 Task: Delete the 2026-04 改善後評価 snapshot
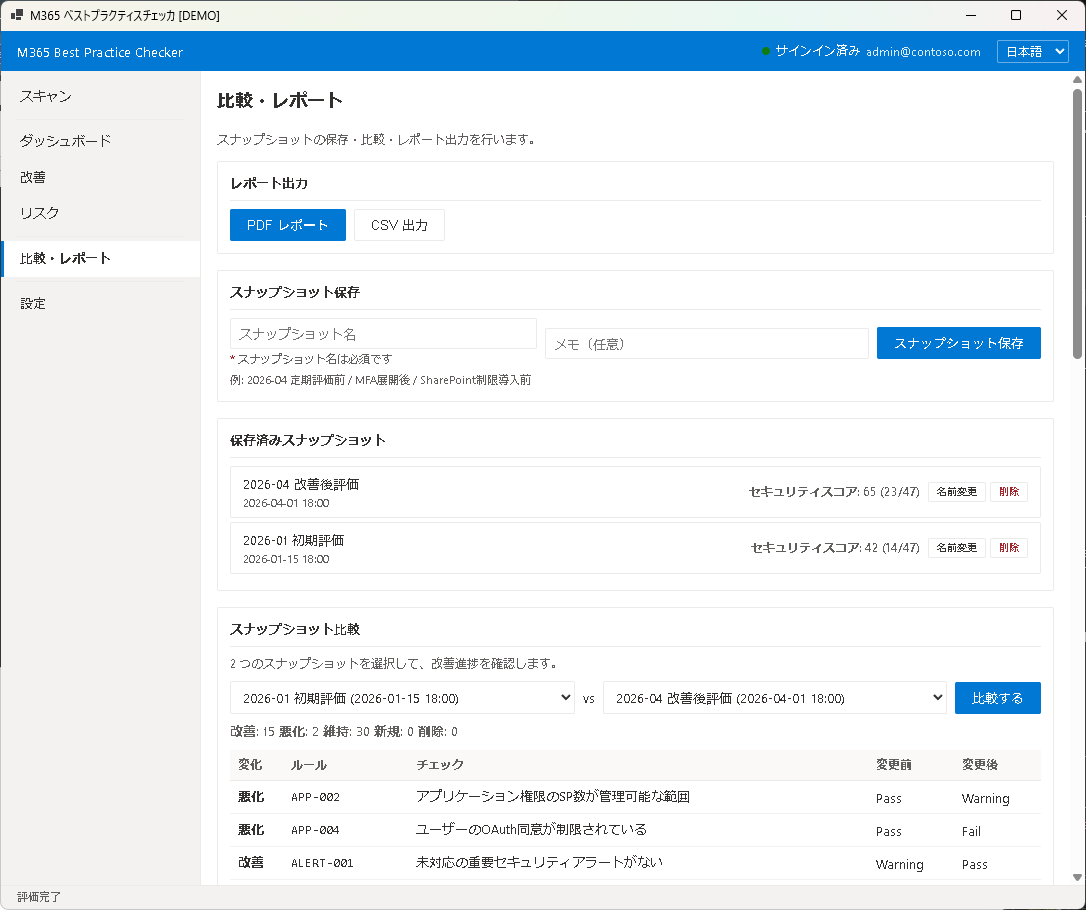[x=1008, y=492]
